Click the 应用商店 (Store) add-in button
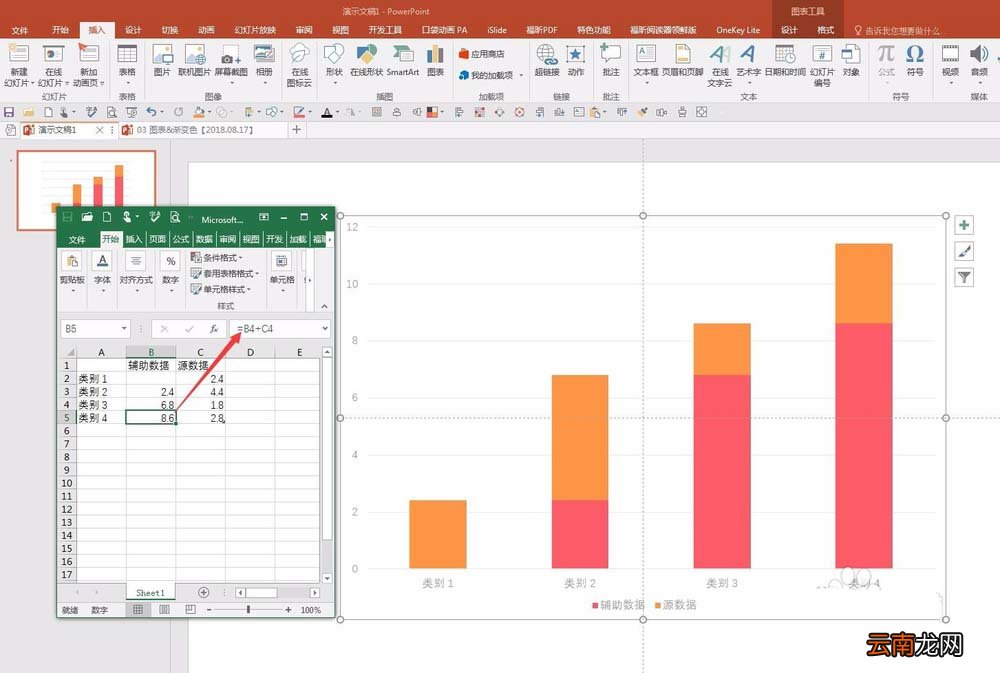The width and height of the screenshot is (1000, 673). [482, 54]
